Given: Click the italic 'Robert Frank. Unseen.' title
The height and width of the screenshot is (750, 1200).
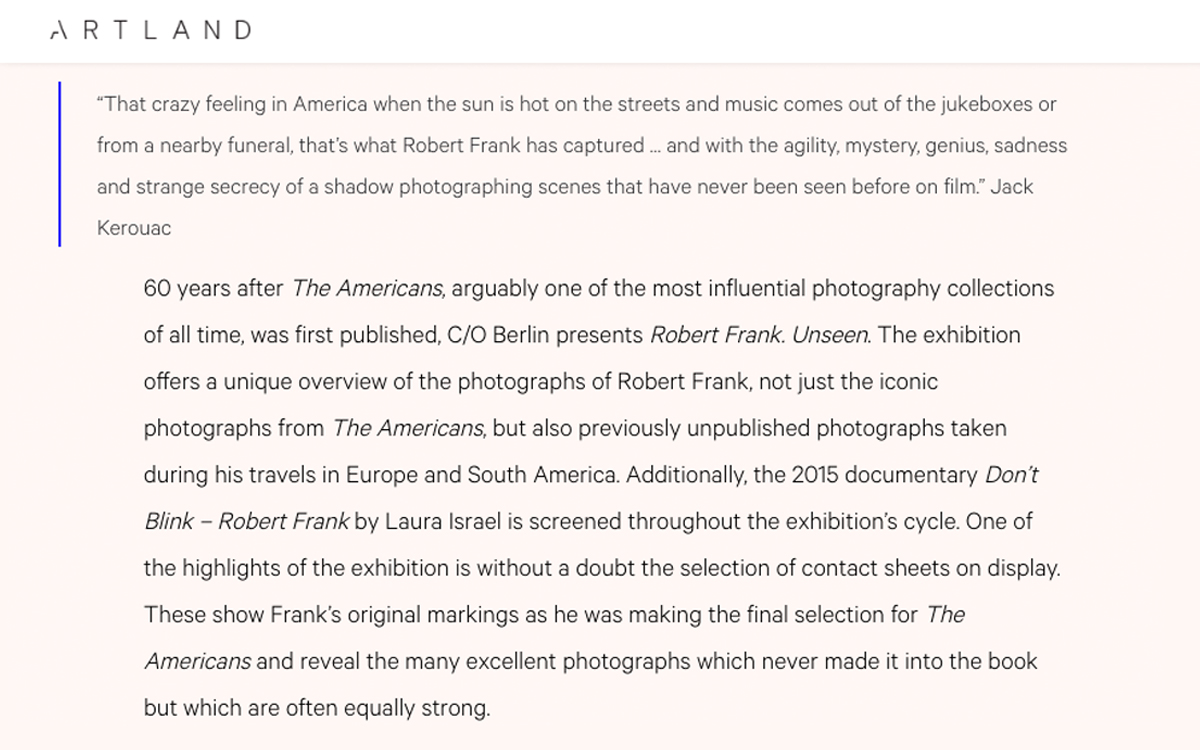Looking at the screenshot, I should [x=760, y=335].
